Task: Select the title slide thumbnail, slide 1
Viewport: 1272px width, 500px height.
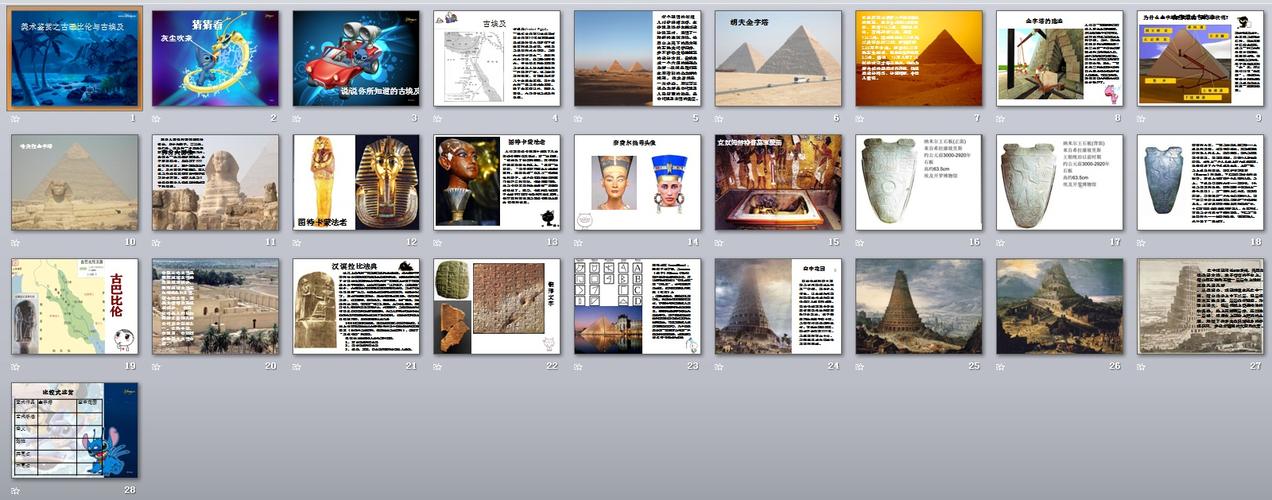Action: coord(75,58)
